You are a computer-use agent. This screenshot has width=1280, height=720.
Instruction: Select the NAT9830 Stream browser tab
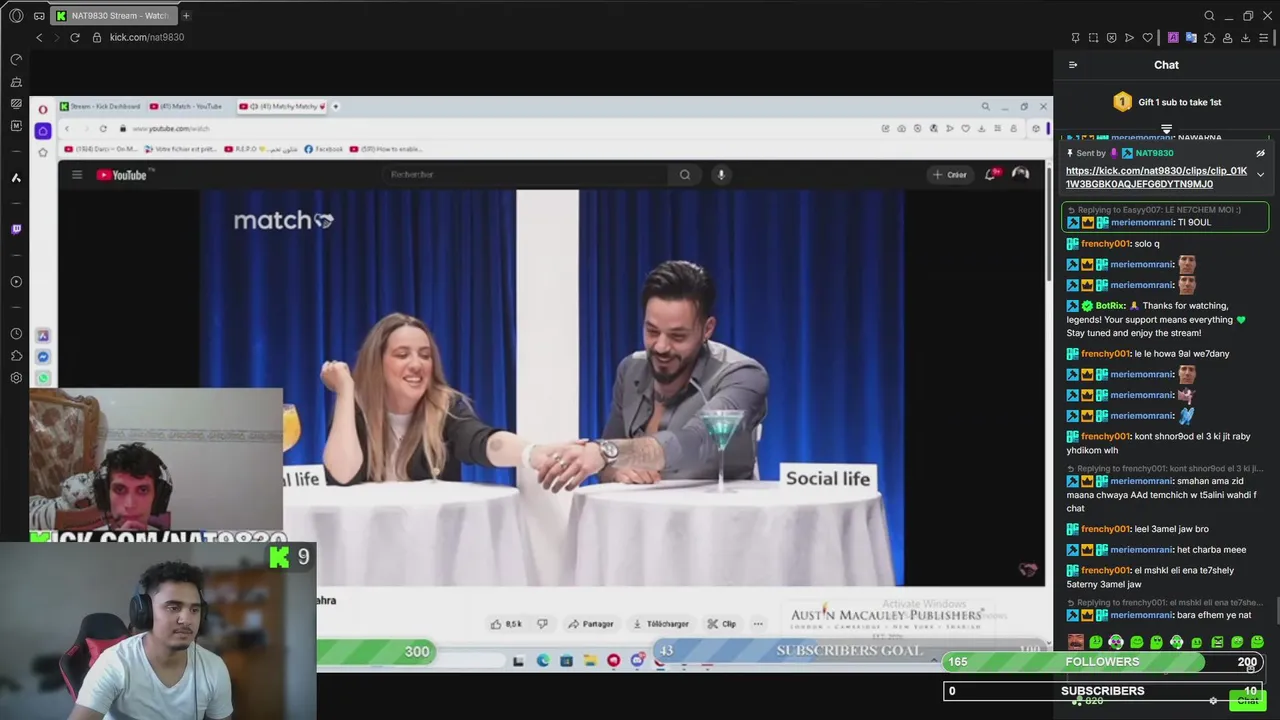point(112,16)
